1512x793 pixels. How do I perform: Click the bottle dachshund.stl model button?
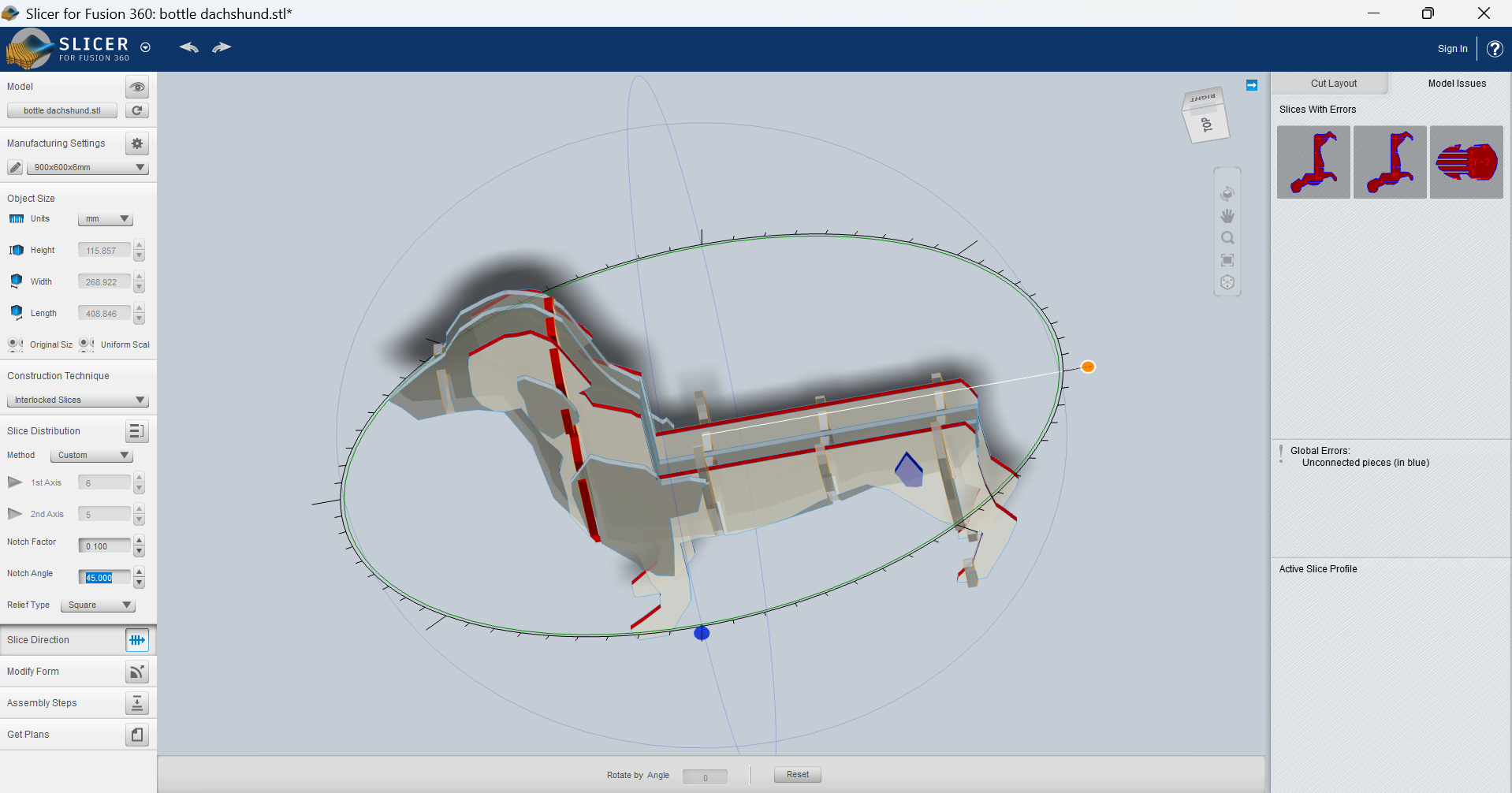pos(62,110)
